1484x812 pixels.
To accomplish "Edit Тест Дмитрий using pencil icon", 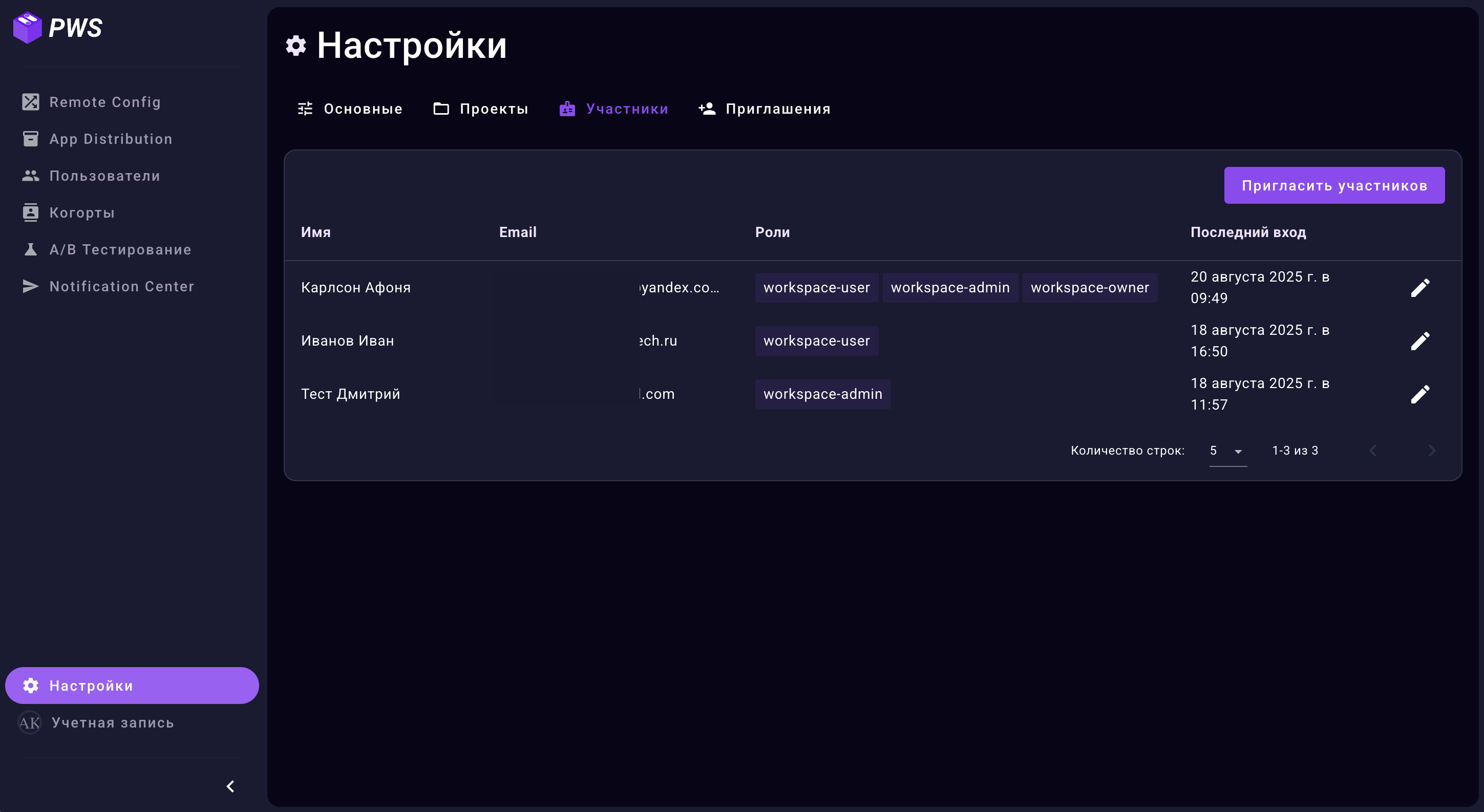I will (x=1419, y=394).
